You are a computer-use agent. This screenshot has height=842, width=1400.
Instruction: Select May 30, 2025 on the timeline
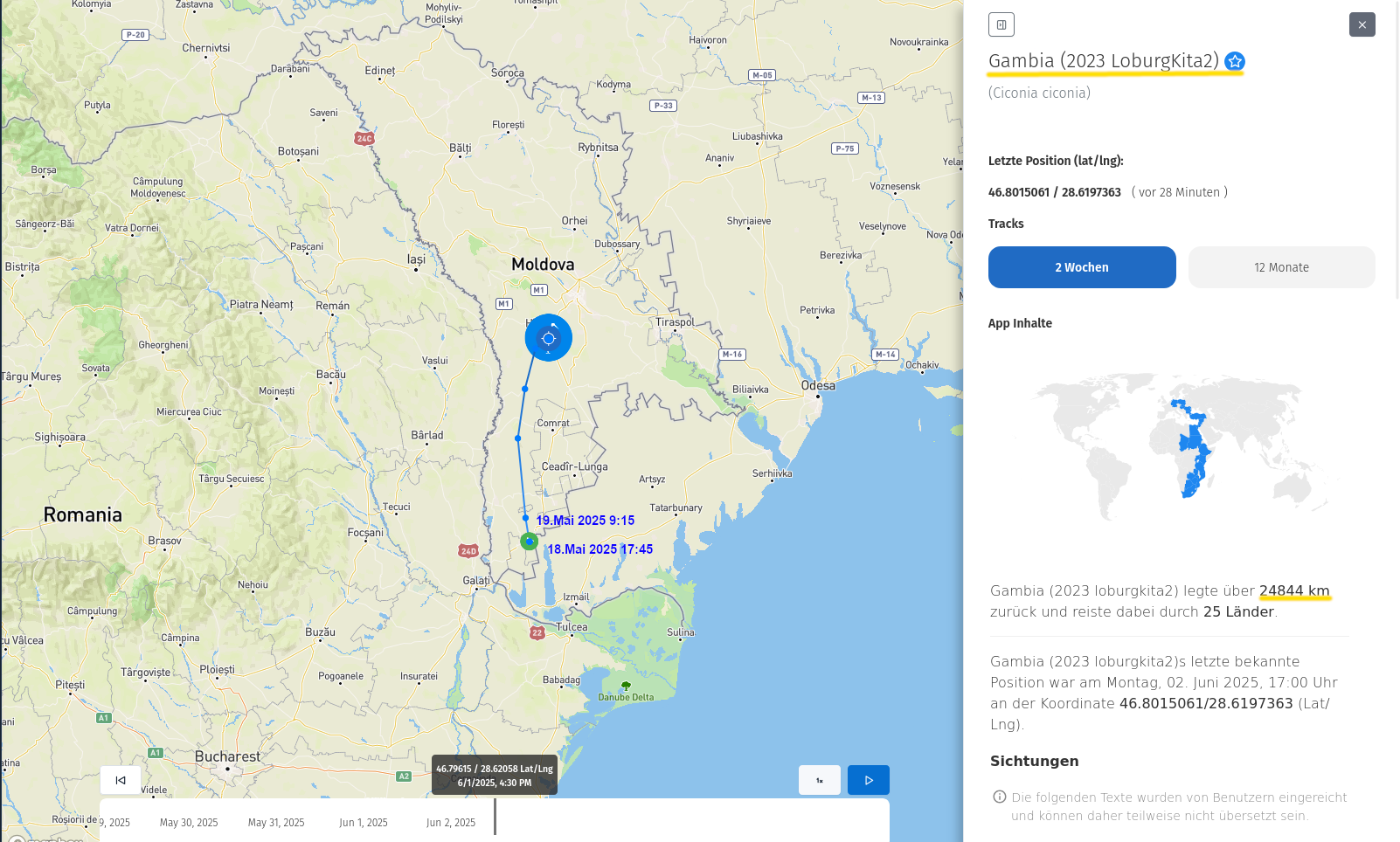[189, 823]
